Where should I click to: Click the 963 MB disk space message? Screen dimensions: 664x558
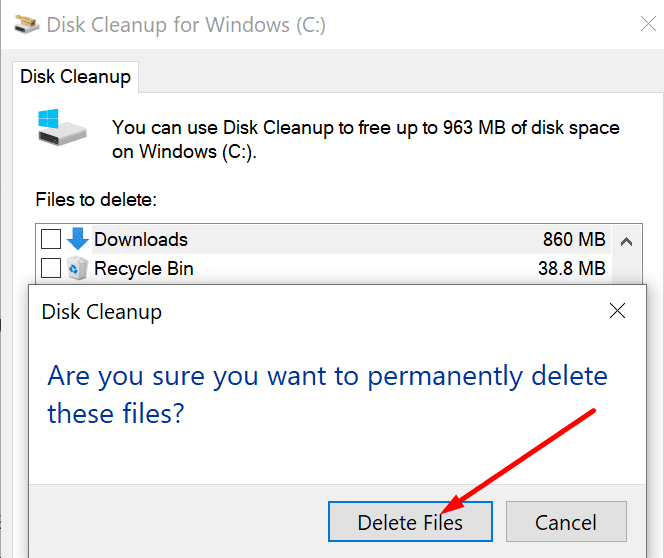click(x=365, y=140)
